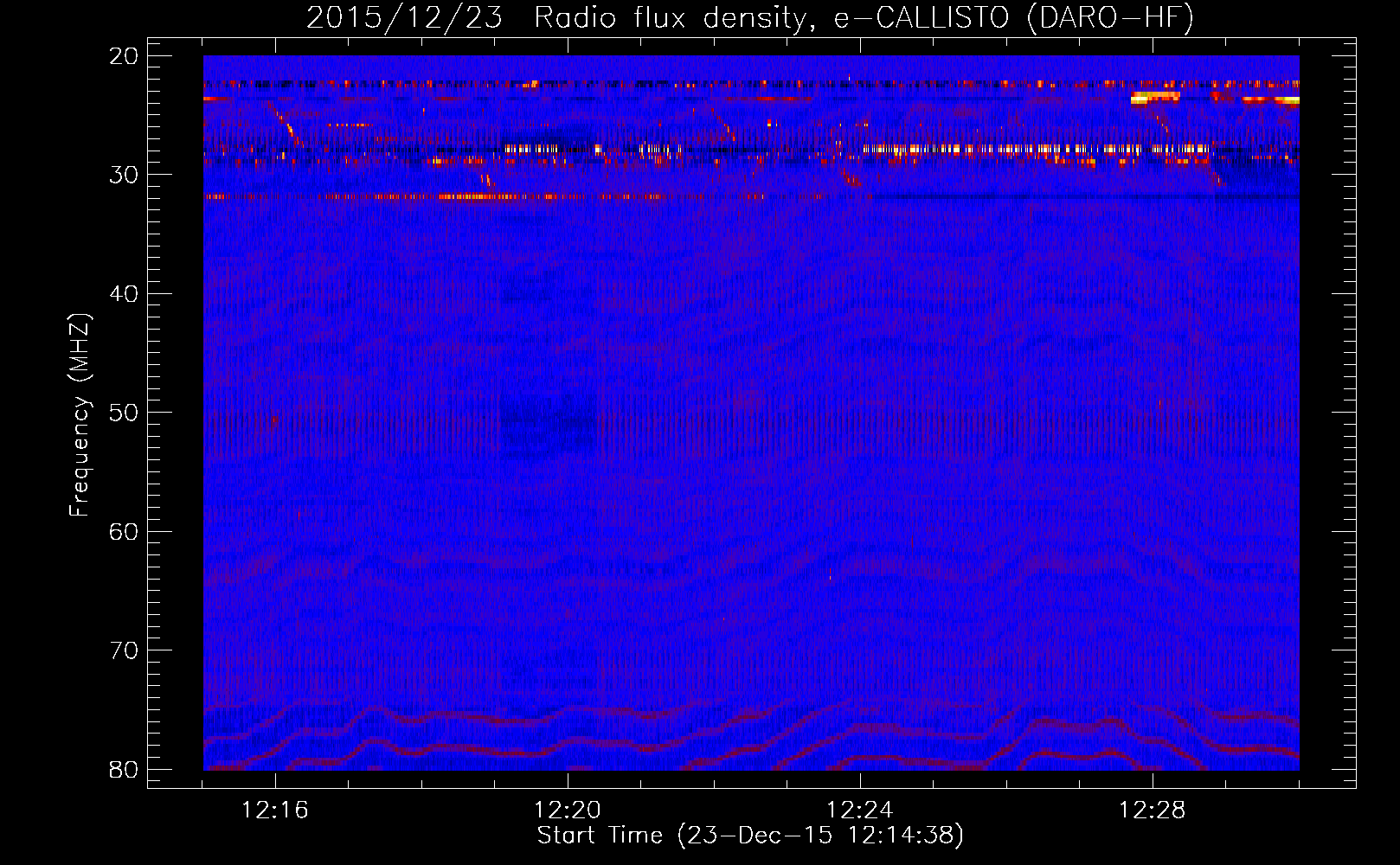Select the frequency axis label 50

(124, 413)
